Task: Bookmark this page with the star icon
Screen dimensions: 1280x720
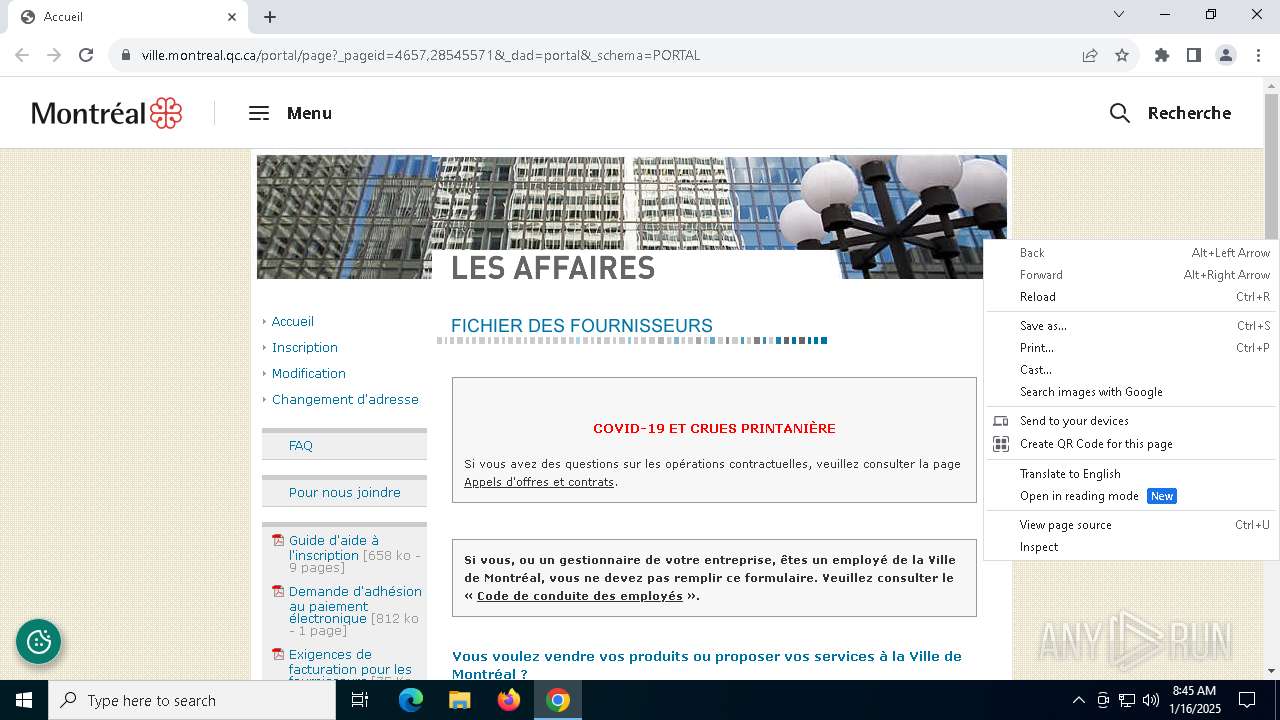Action: [1122, 55]
